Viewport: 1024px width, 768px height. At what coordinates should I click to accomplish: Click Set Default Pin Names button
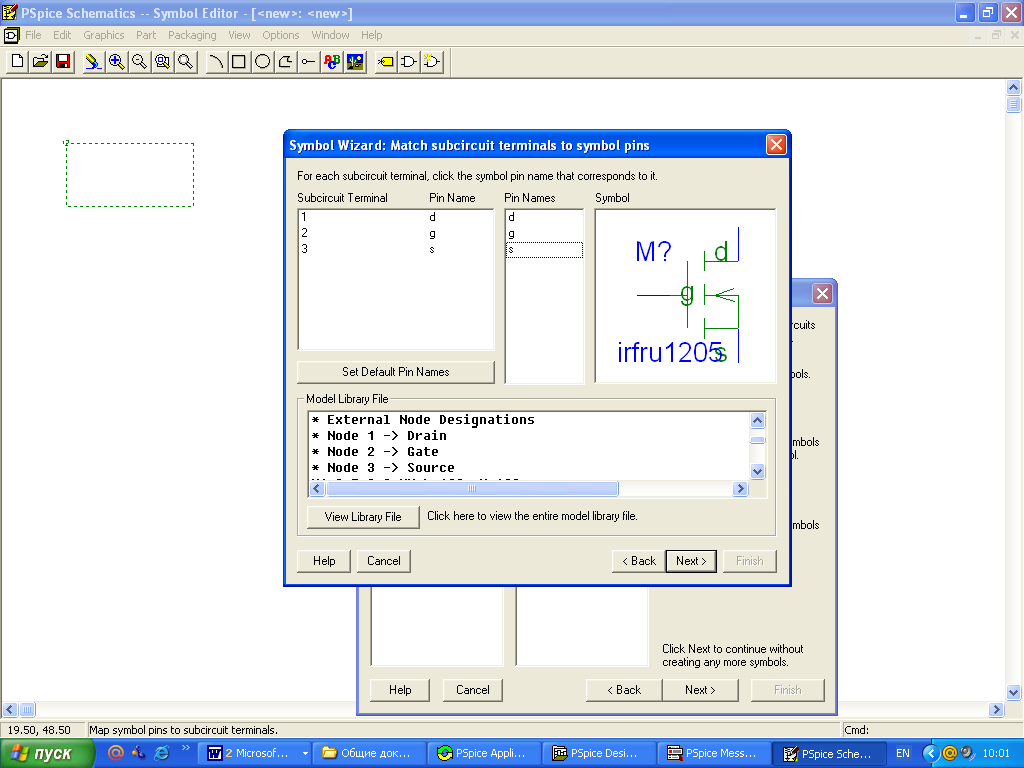(396, 372)
